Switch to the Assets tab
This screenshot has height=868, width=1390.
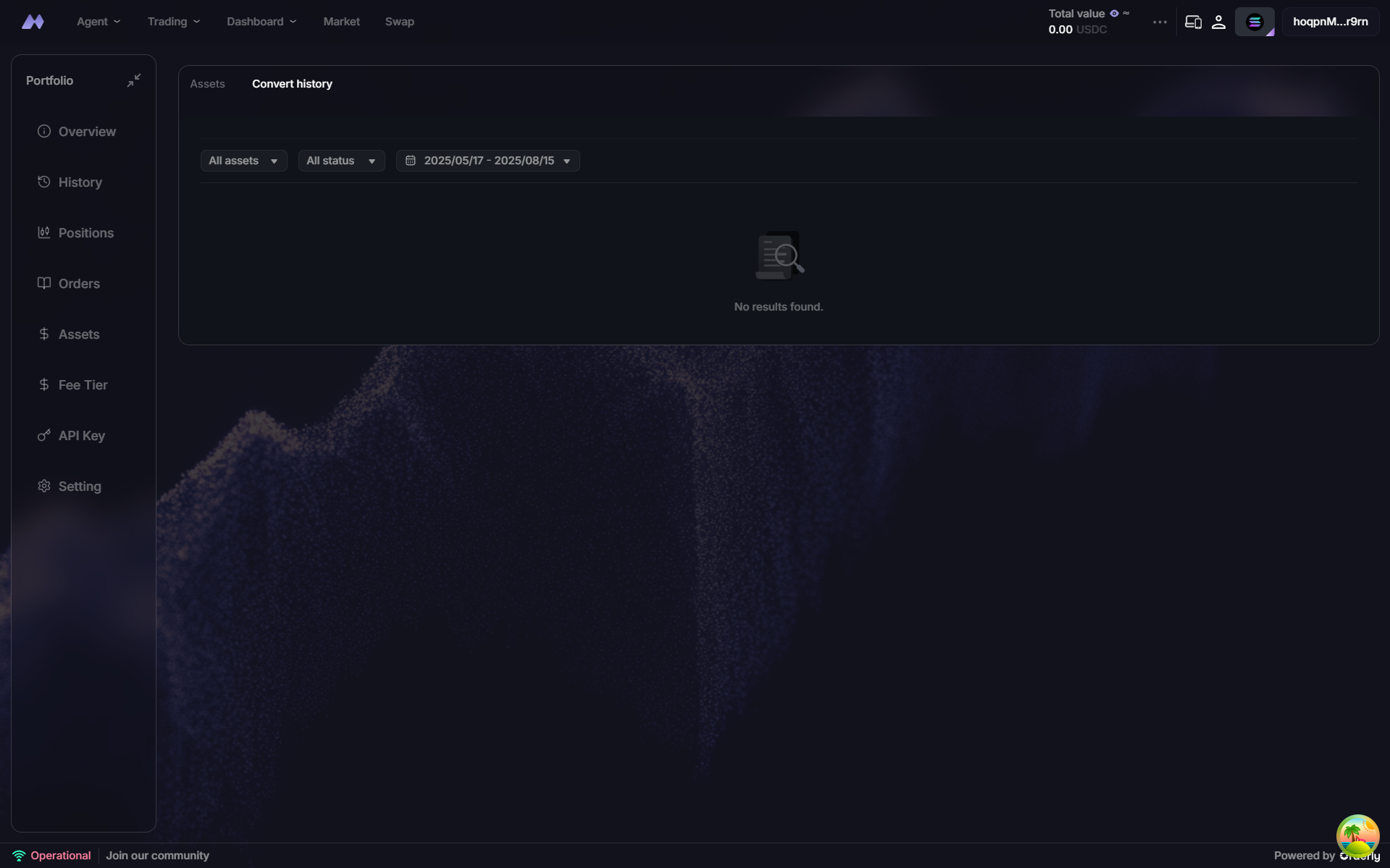point(207,84)
